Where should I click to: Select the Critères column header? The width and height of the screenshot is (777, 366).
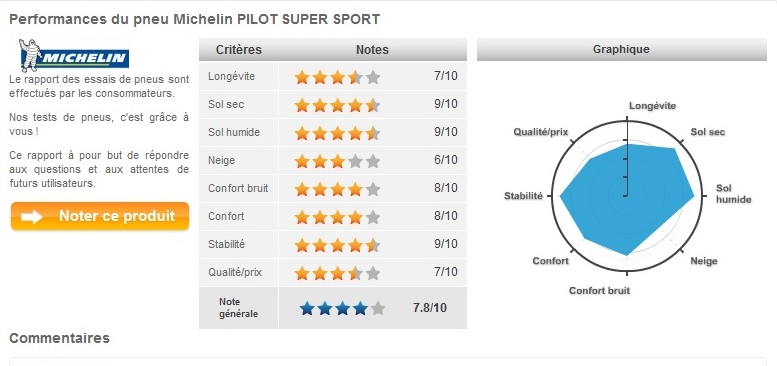pyautogui.click(x=239, y=50)
